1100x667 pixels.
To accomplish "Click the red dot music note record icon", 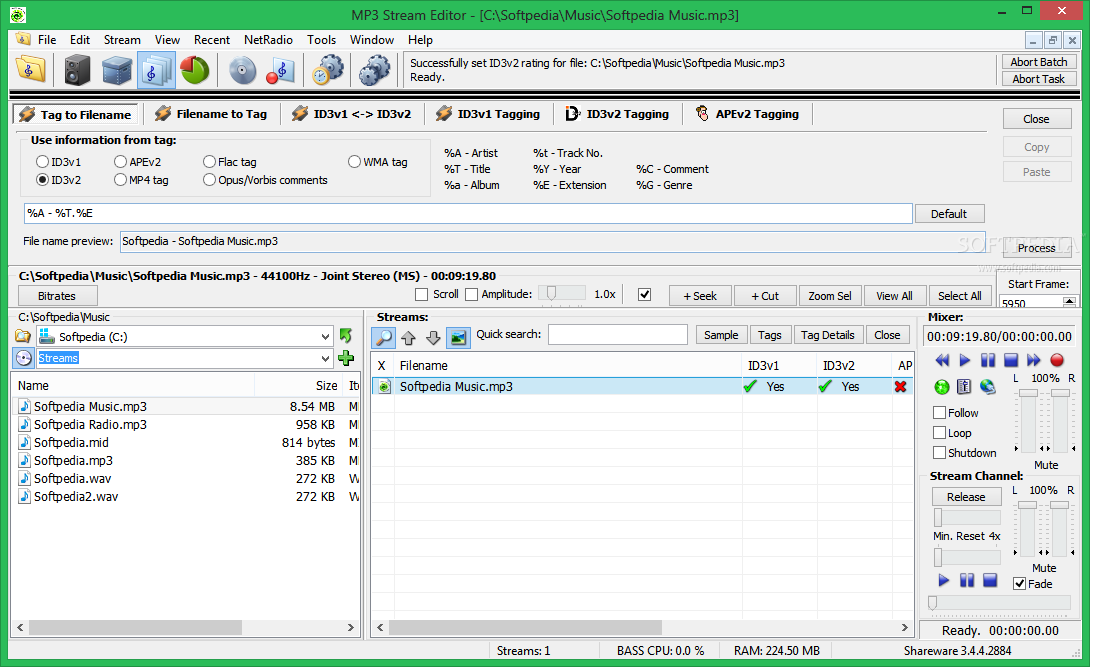I will (x=280, y=70).
